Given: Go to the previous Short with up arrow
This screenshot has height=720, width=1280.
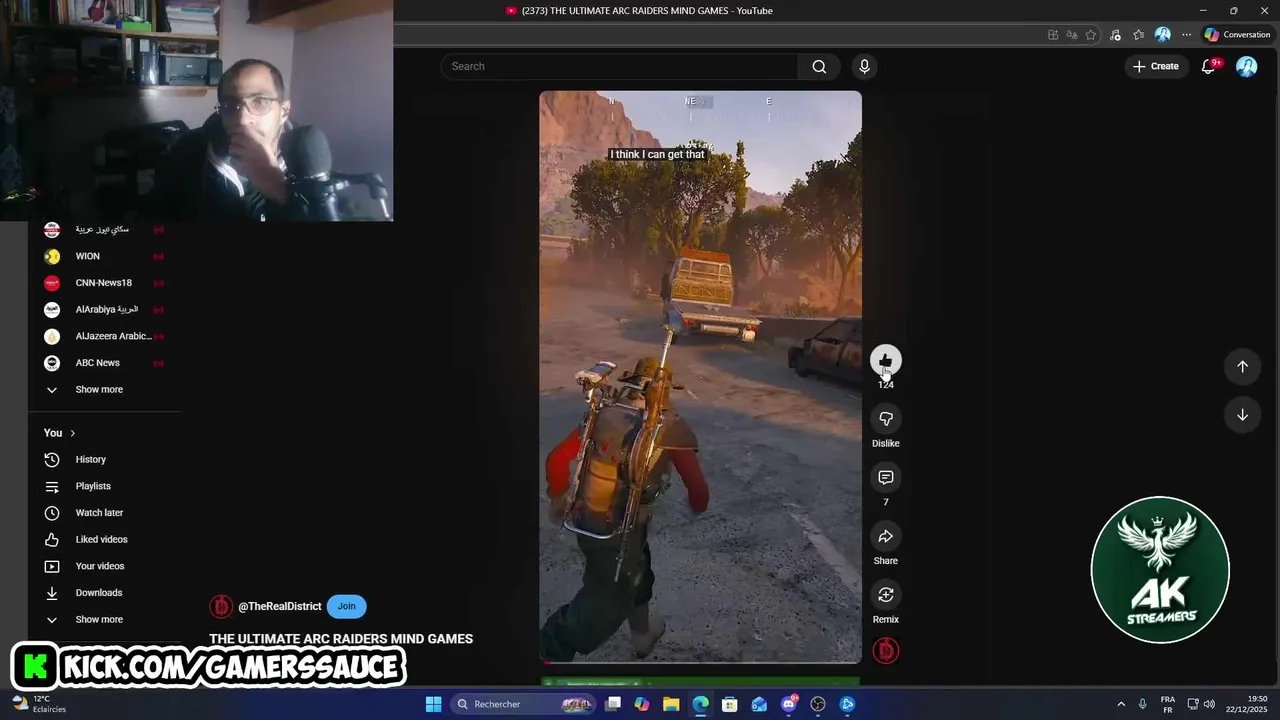Looking at the screenshot, I should coord(1242,366).
